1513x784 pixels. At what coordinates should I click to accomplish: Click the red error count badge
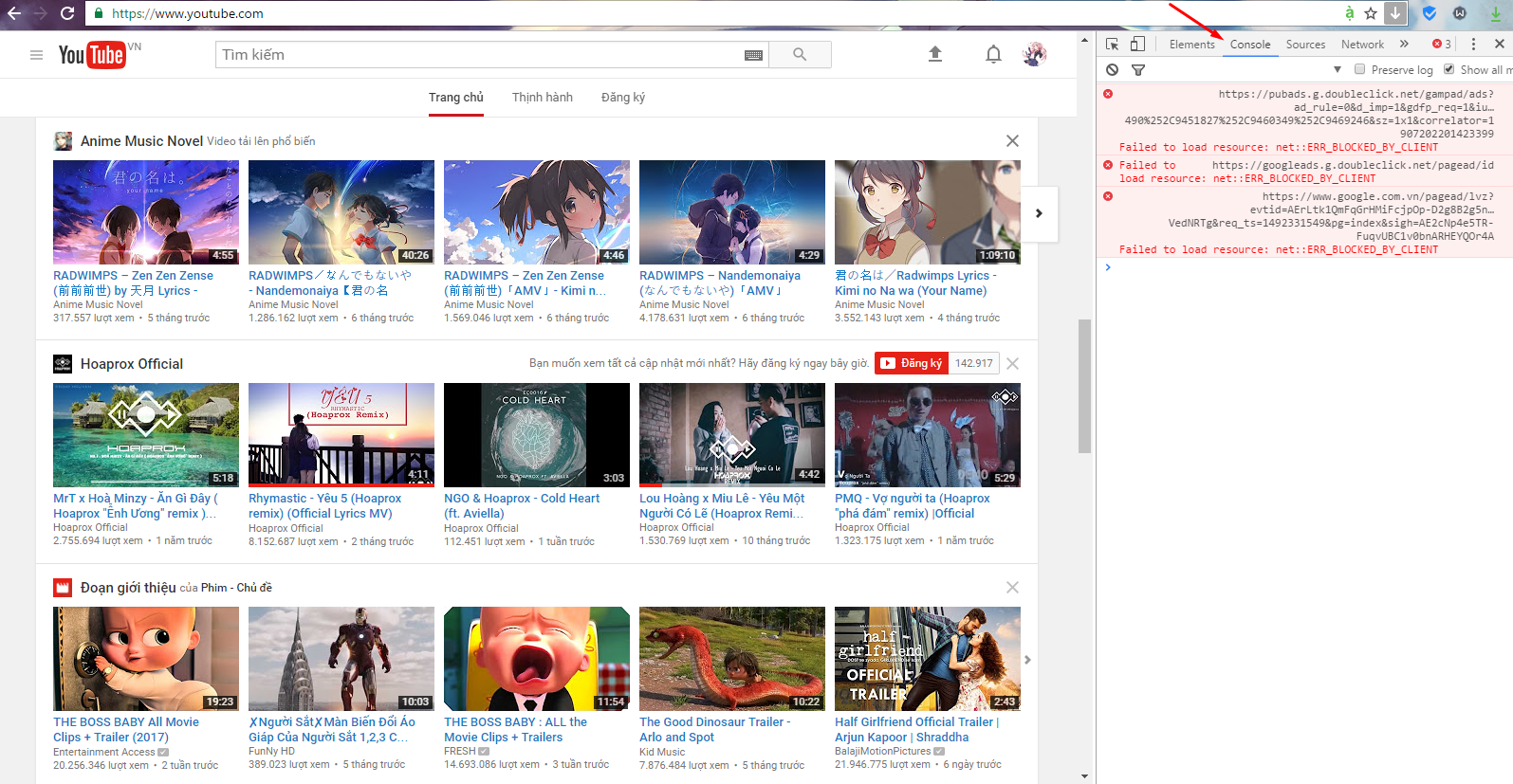[1442, 44]
